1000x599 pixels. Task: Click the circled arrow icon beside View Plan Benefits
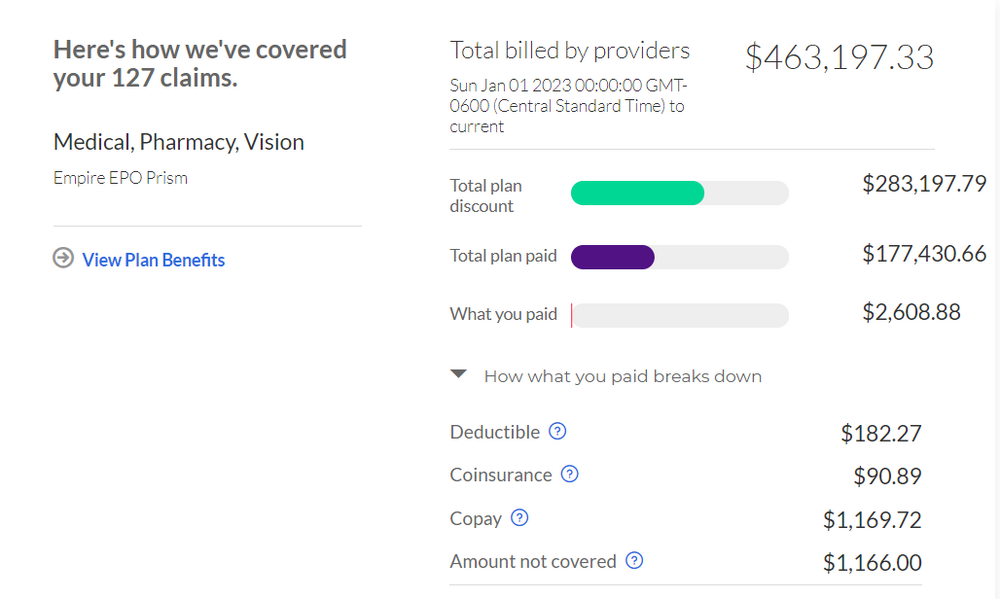click(x=63, y=259)
